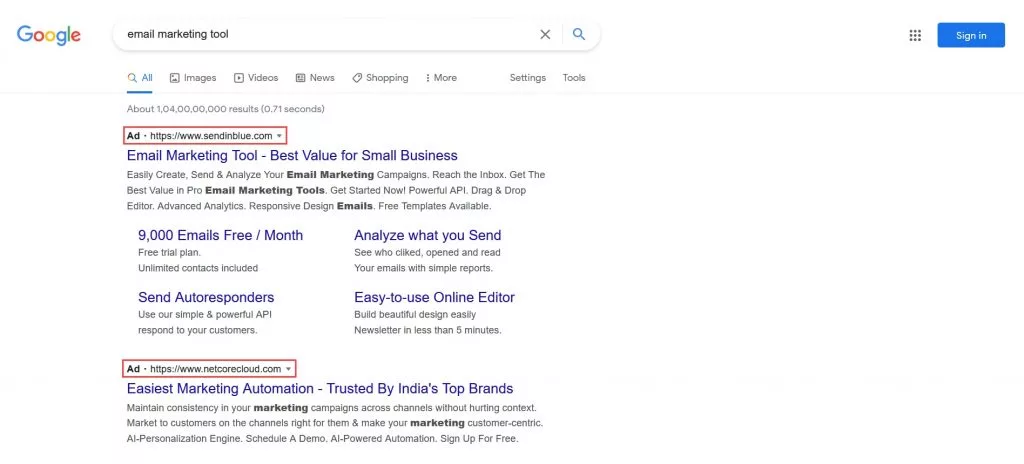
Task: Open 'Analyze what you Send' sitelink
Action: [x=428, y=235]
